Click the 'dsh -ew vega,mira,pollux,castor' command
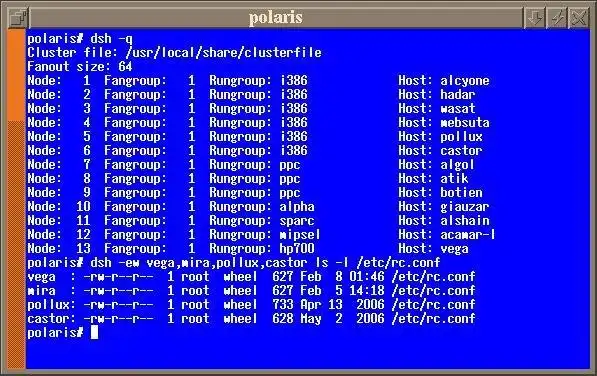The height and width of the screenshot is (376, 597). click(x=198, y=263)
